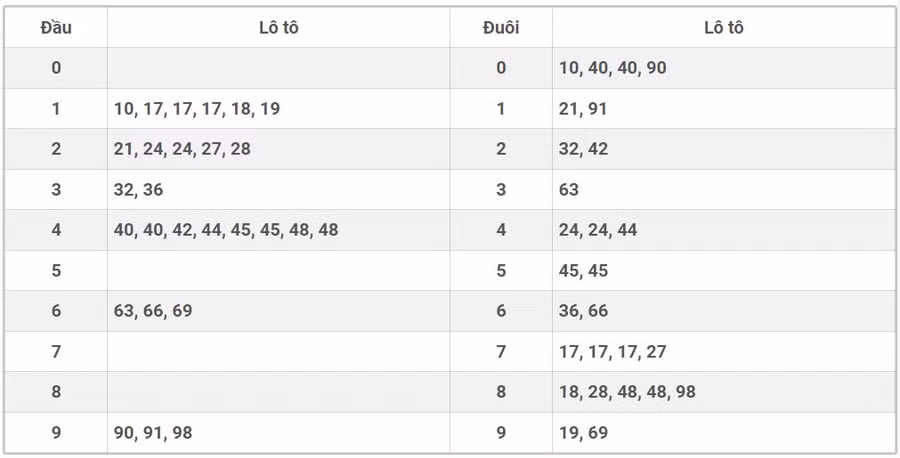
Task: Click the cell "10, 40, 40, 90"
Action: [613, 68]
